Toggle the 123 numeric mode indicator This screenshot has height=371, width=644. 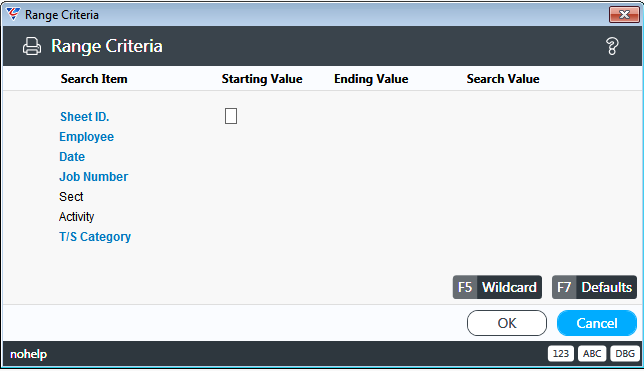pyautogui.click(x=561, y=353)
